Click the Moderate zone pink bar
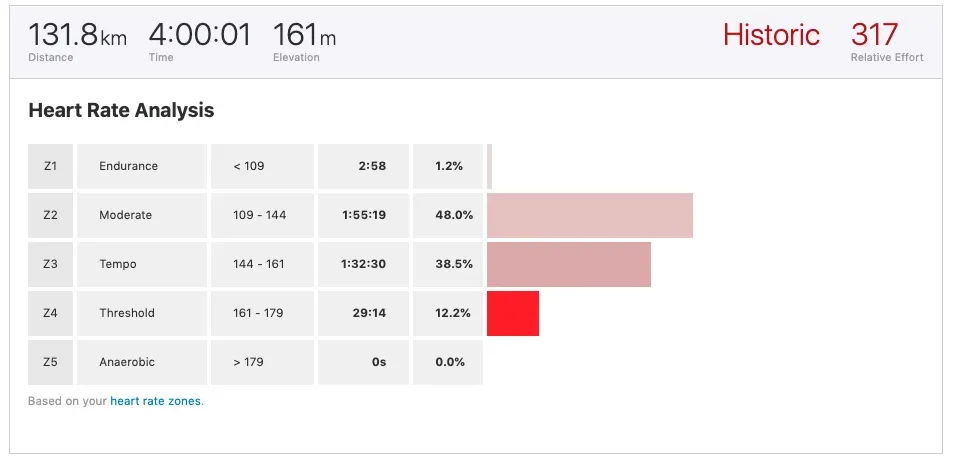Screen dimensions: 957x460 coord(590,215)
